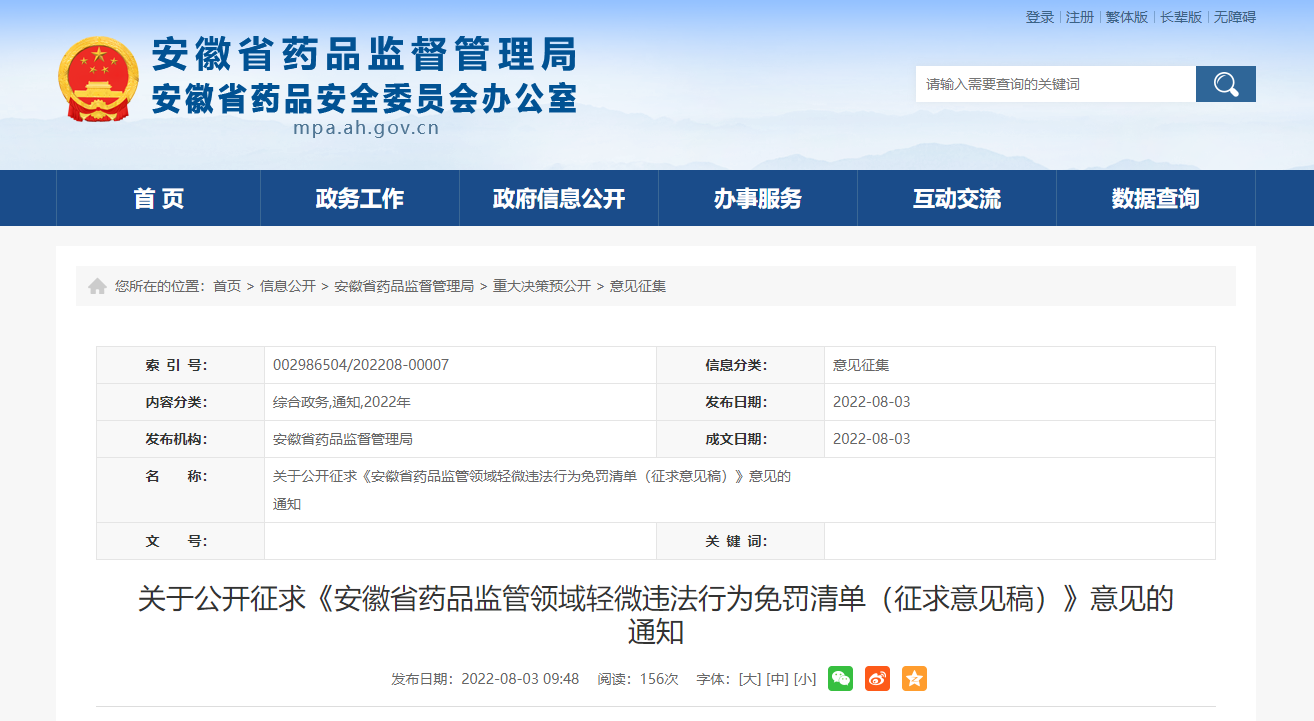Expand the 政府信息公开 navigation menu
The image size is (1314, 721).
558,199
